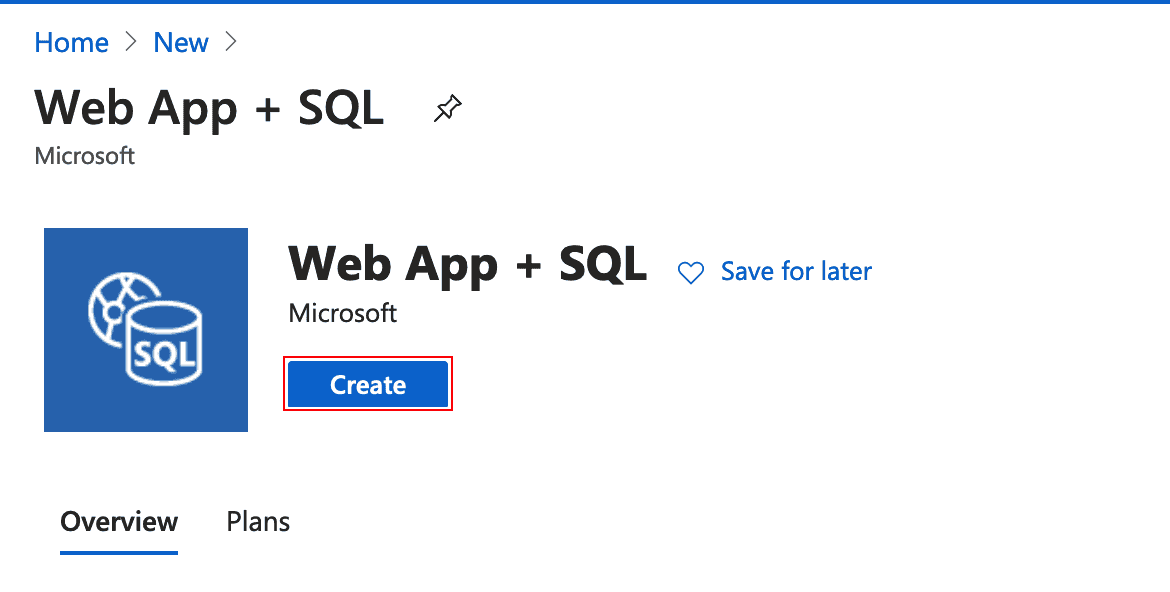Select the large Web App + SQL page title
The height and width of the screenshot is (592, 1170).
(209, 108)
